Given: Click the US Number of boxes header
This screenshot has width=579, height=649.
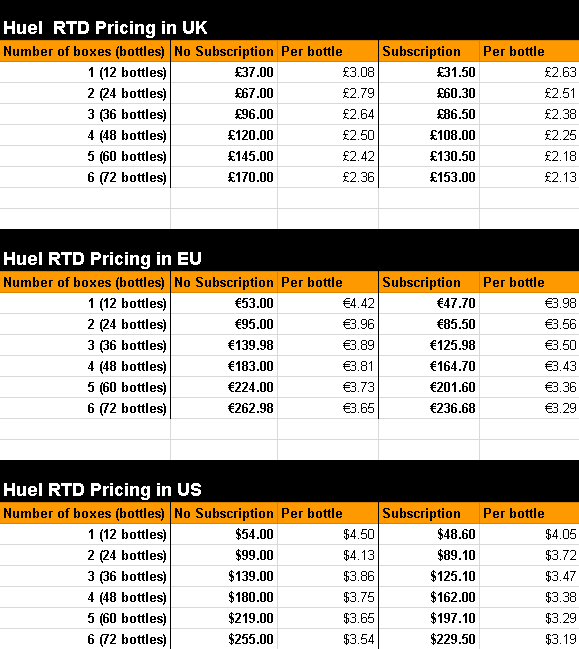Looking at the screenshot, I should point(85,513).
